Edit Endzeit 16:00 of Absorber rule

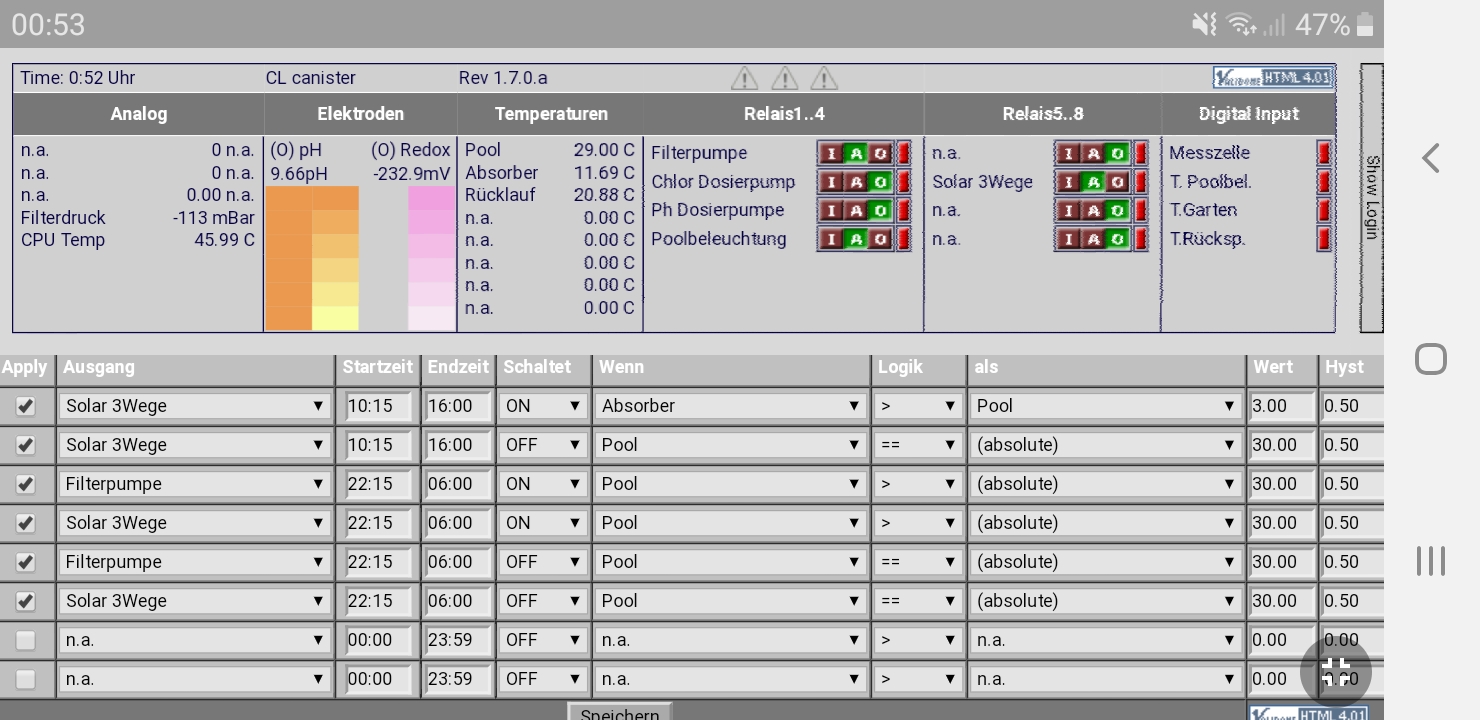coord(457,406)
